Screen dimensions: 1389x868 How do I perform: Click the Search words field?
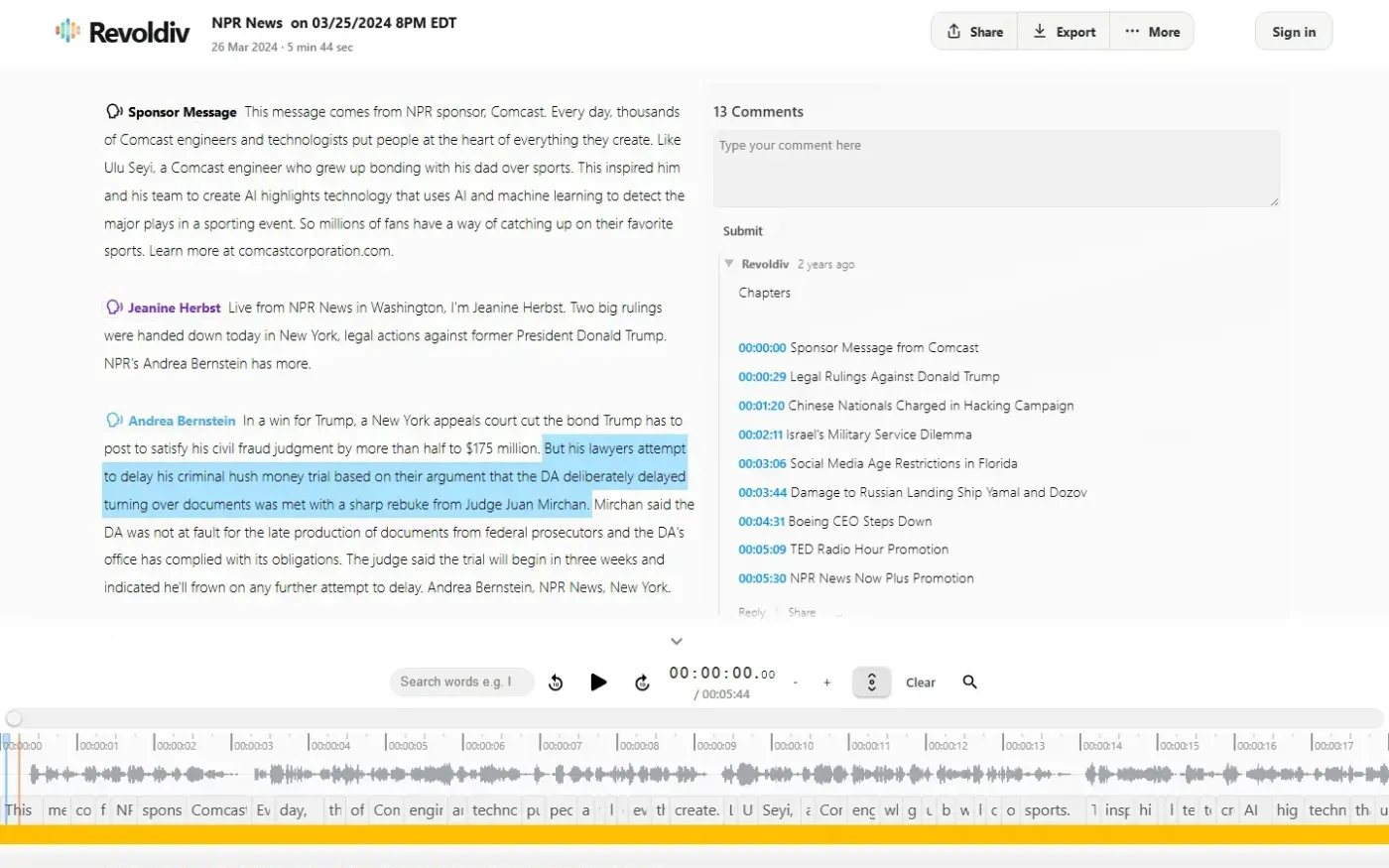[x=461, y=682]
